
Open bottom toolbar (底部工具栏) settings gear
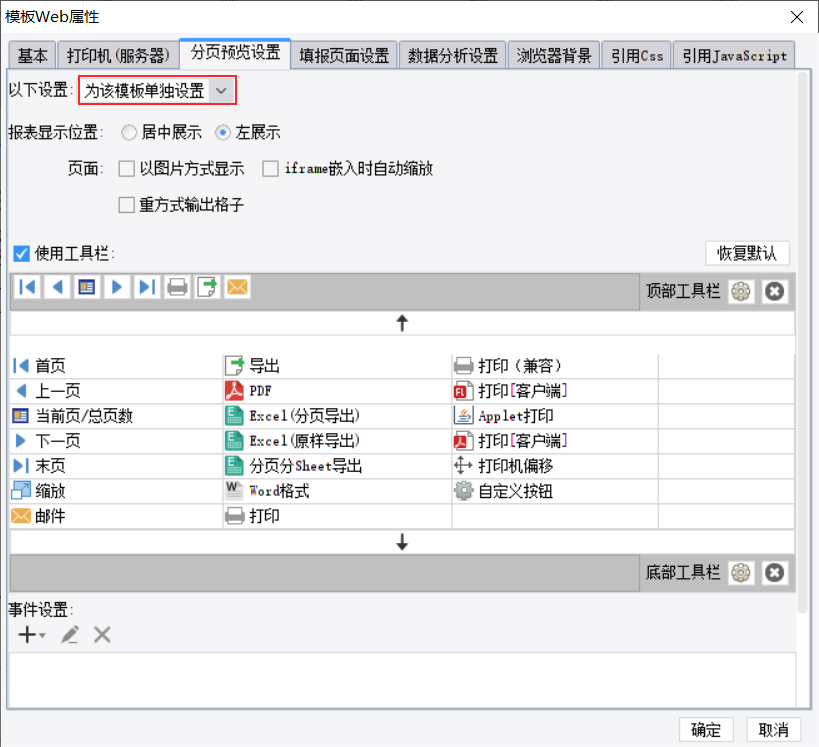[741, 573]
